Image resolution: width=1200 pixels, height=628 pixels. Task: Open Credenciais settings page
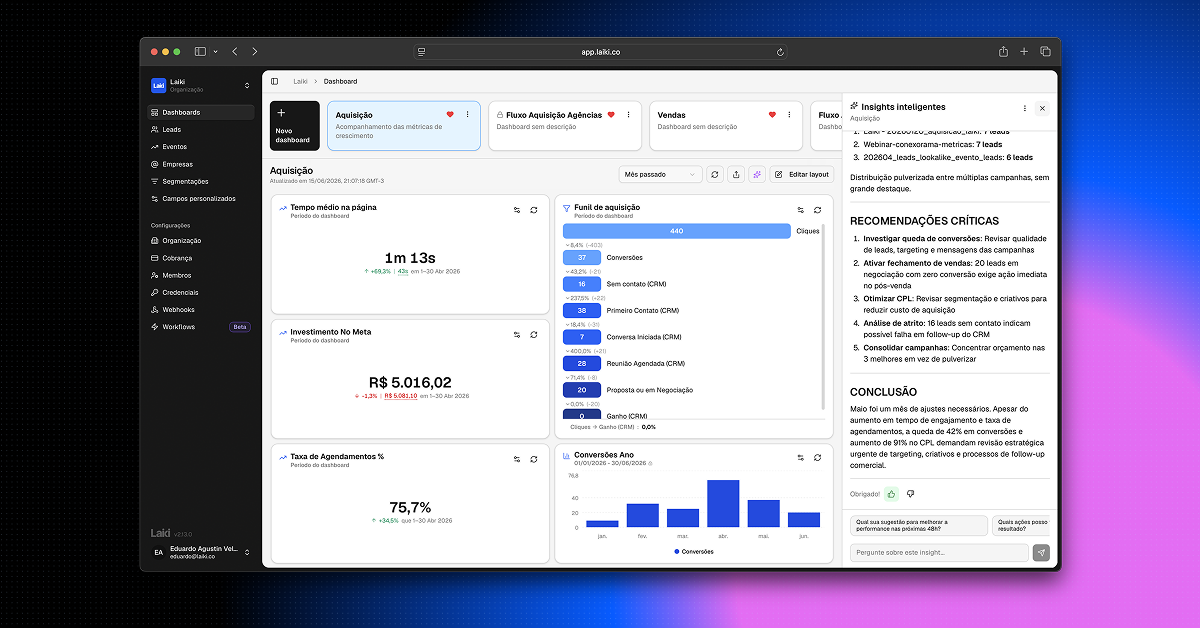[200, 292]
